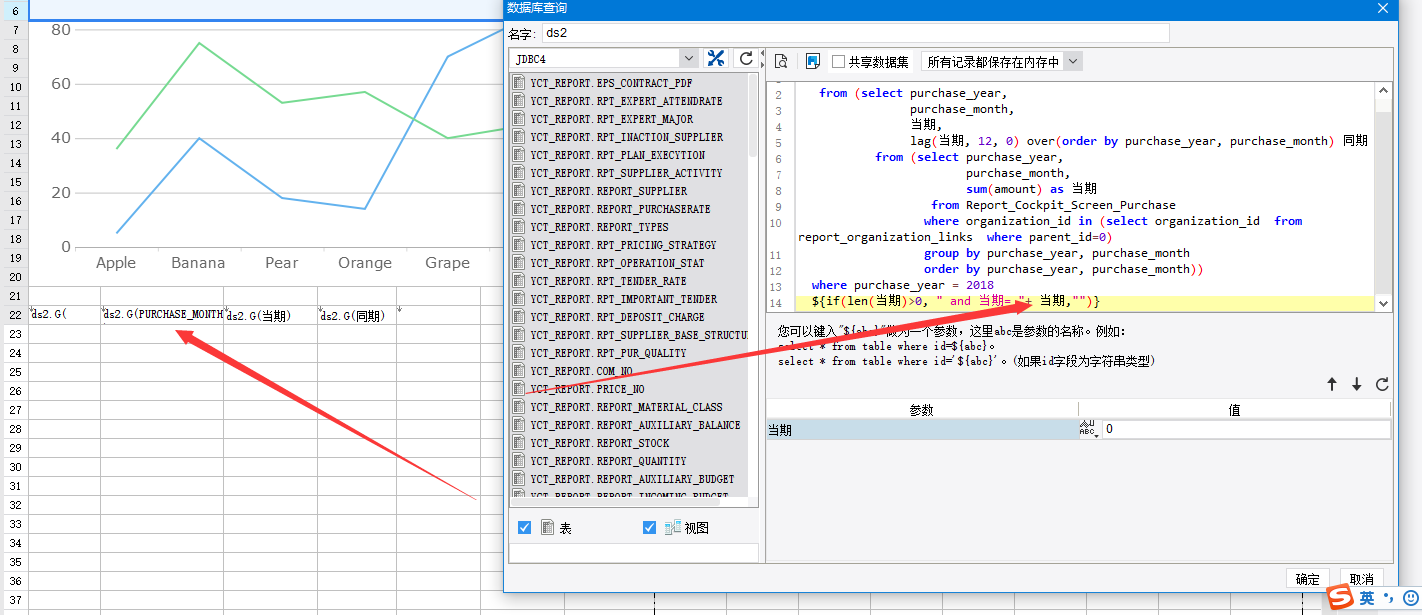Viewport: 1422px width, 615px height.
Task: Select spreadsheet cell ds2.G(PURCHASE_MONTH
Action: [x=162, y=315]
